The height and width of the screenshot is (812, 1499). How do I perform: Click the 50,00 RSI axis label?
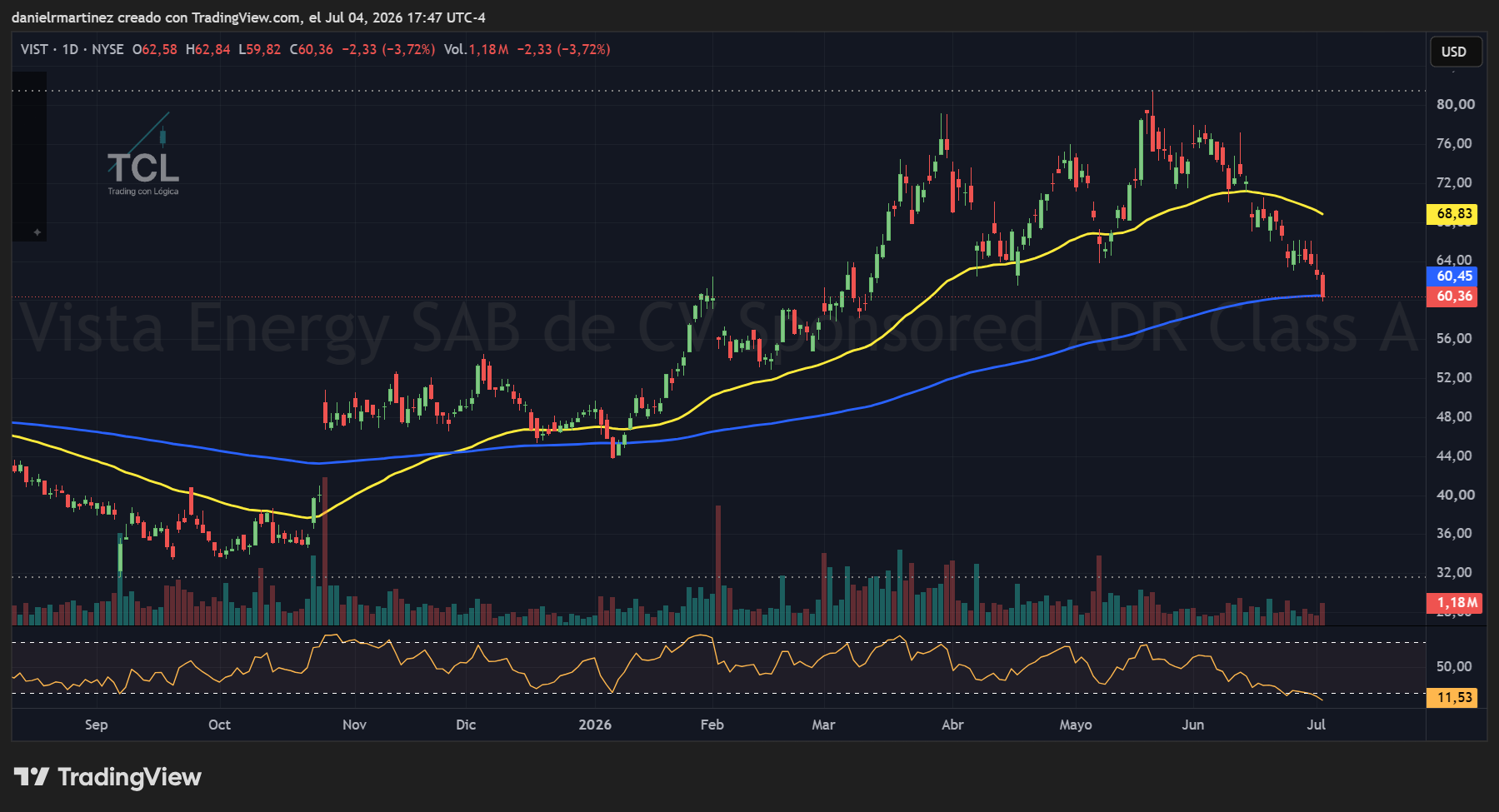pyautogui.click(x=1455, y=666)
